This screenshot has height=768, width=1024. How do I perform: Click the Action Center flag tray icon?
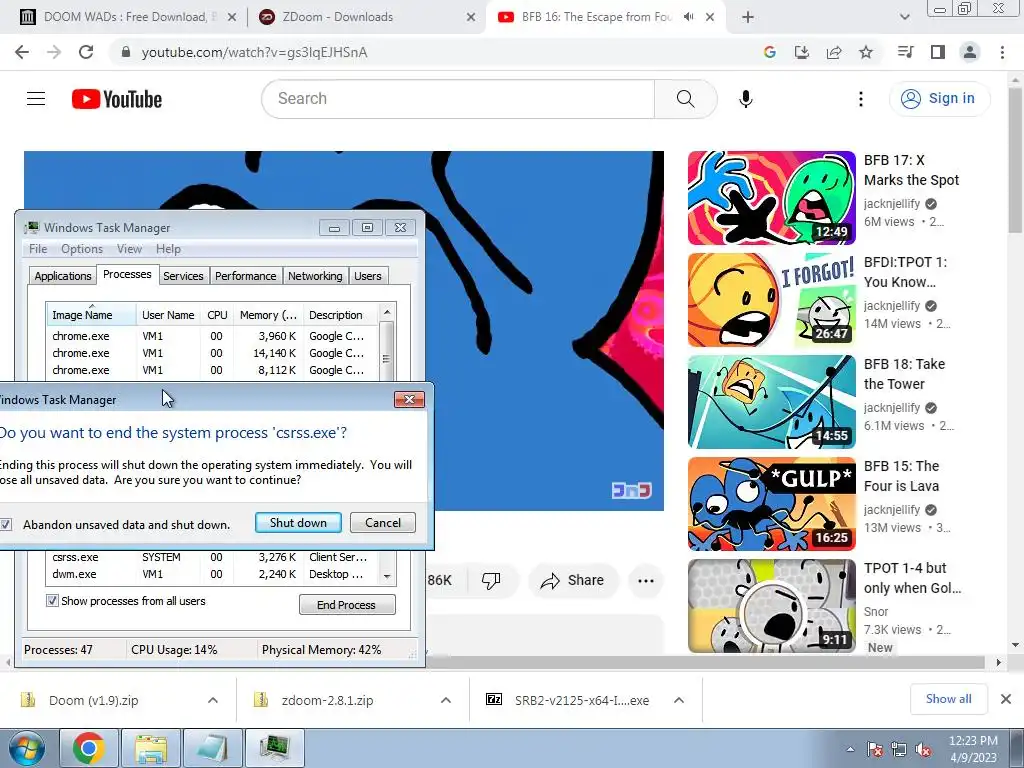(x=874, y=749)
